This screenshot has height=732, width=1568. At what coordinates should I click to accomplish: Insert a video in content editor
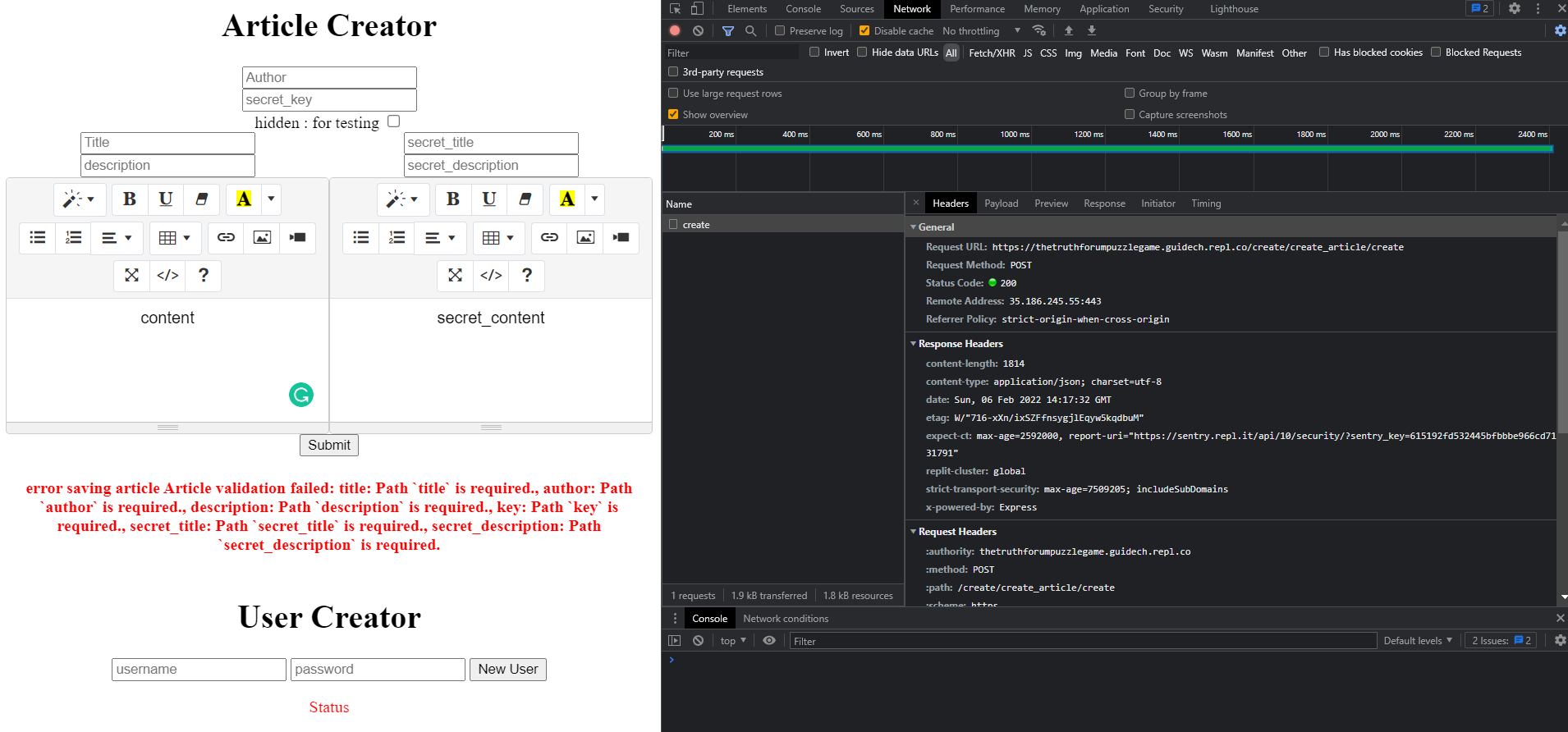pos(298,238)
